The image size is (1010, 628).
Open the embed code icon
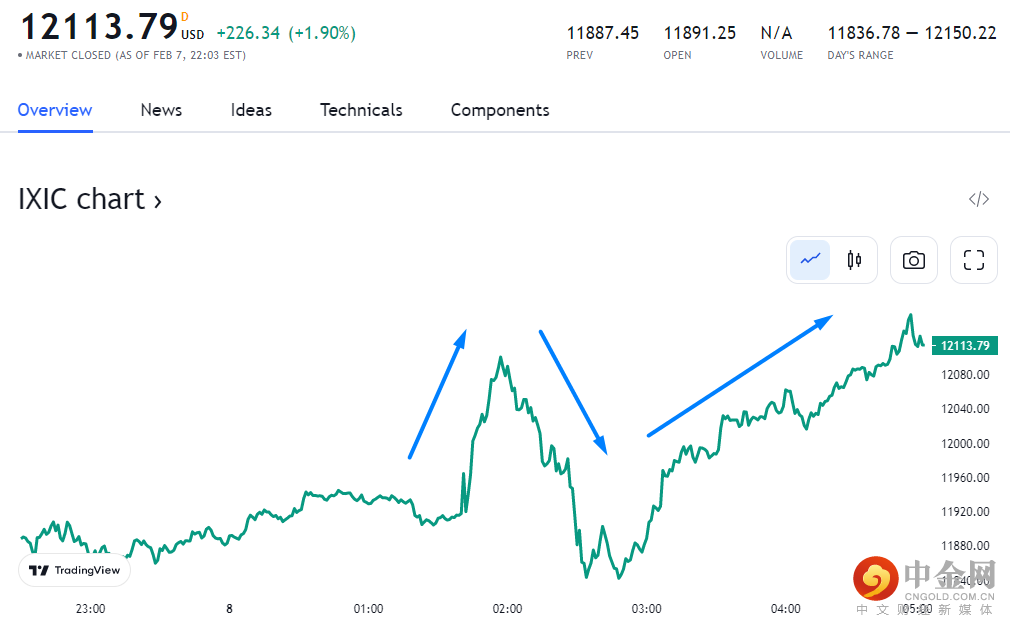(979, 199)
